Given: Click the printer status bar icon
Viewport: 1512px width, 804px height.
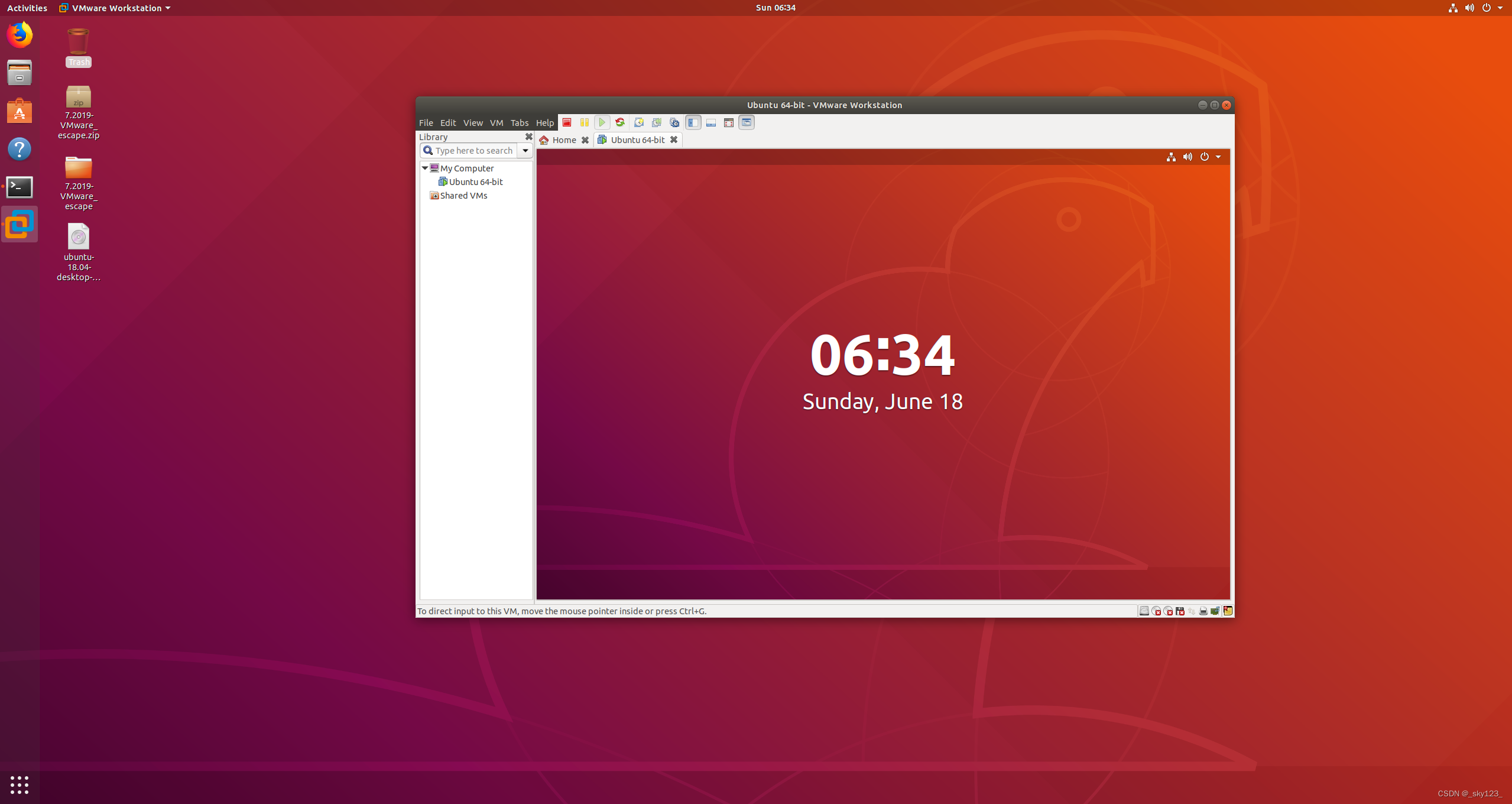Looking at the screenshot, I should tap(1203, 611).
